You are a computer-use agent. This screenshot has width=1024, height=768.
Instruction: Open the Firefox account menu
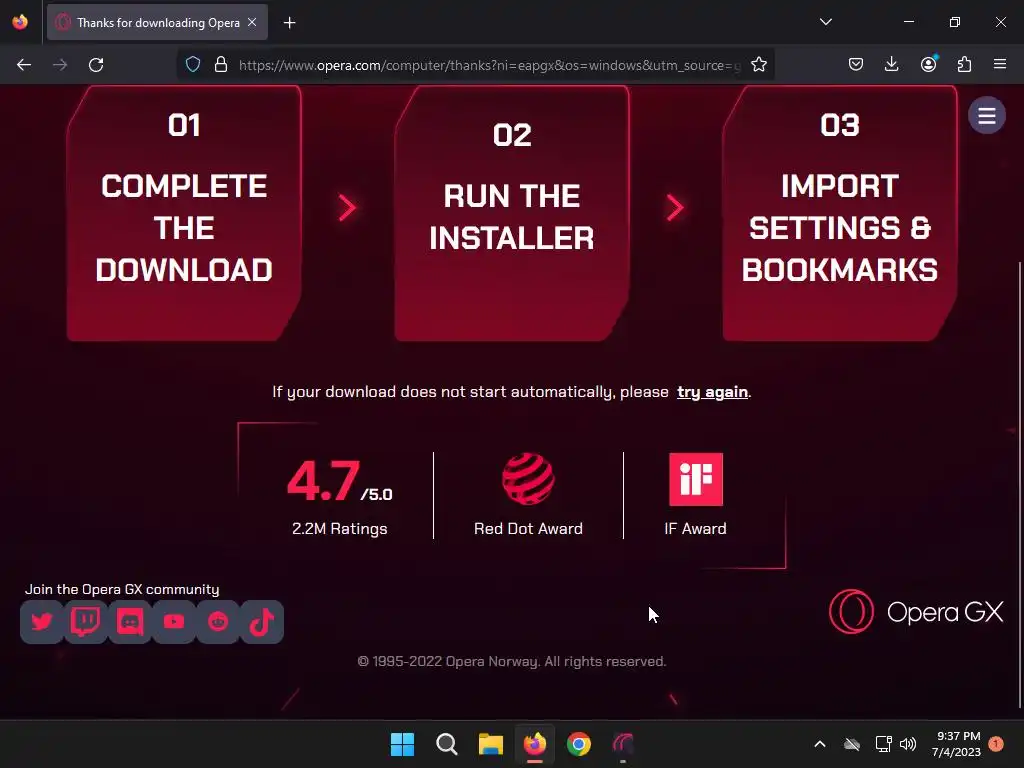click(x=928, y=65)
